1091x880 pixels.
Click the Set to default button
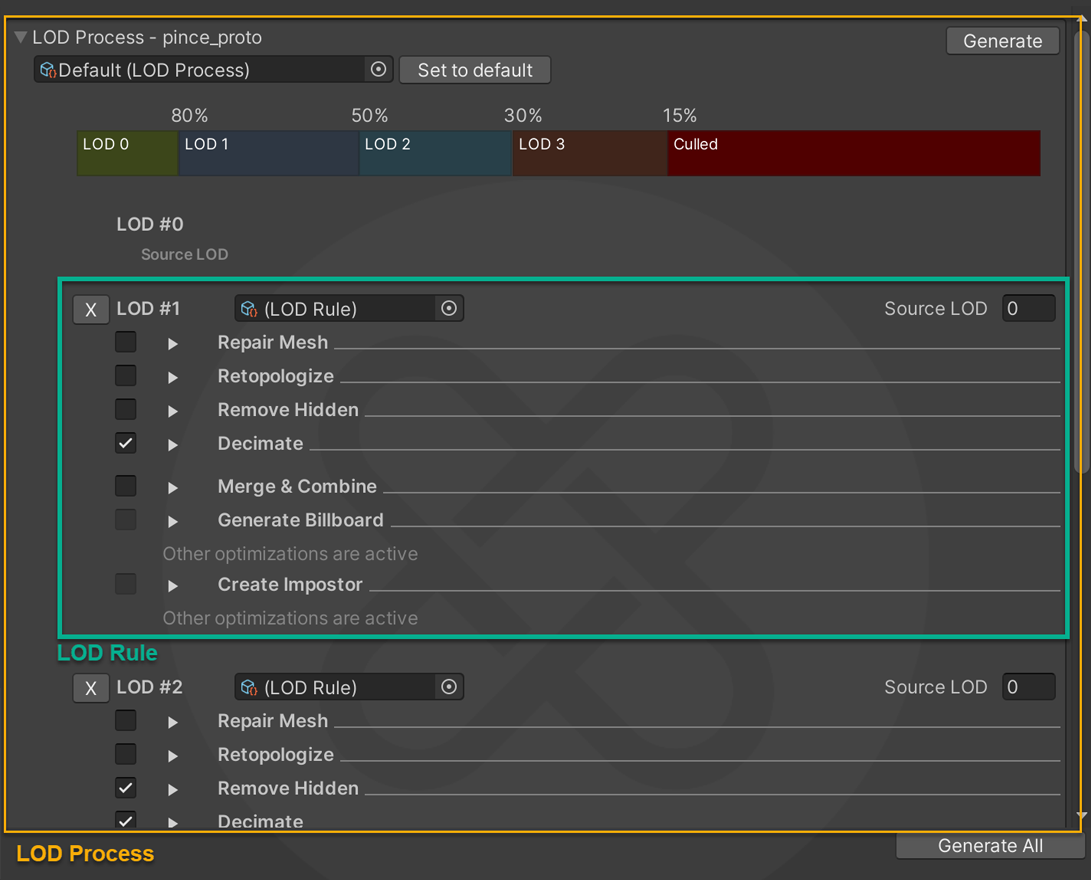point(475,70)
